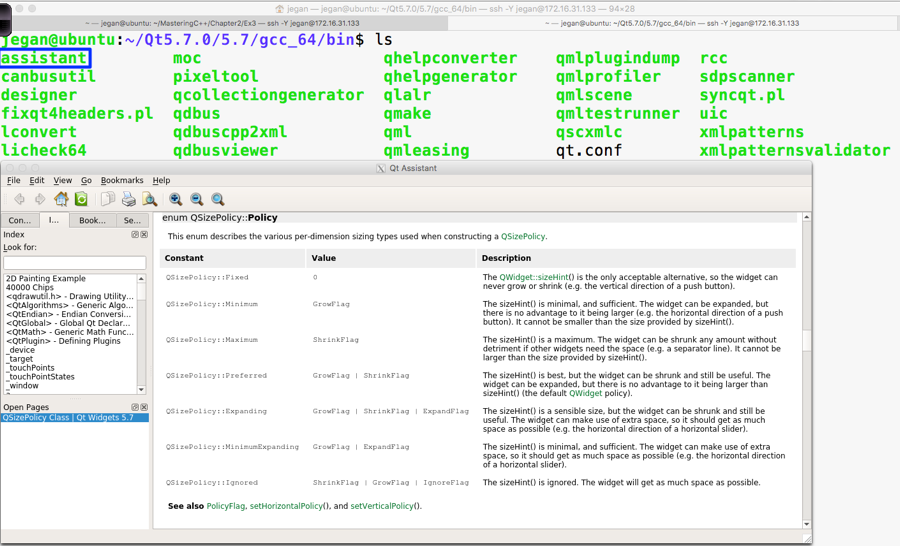Click the Print icon in toolbar
900x546 pixels.
(x=128, y=199)
